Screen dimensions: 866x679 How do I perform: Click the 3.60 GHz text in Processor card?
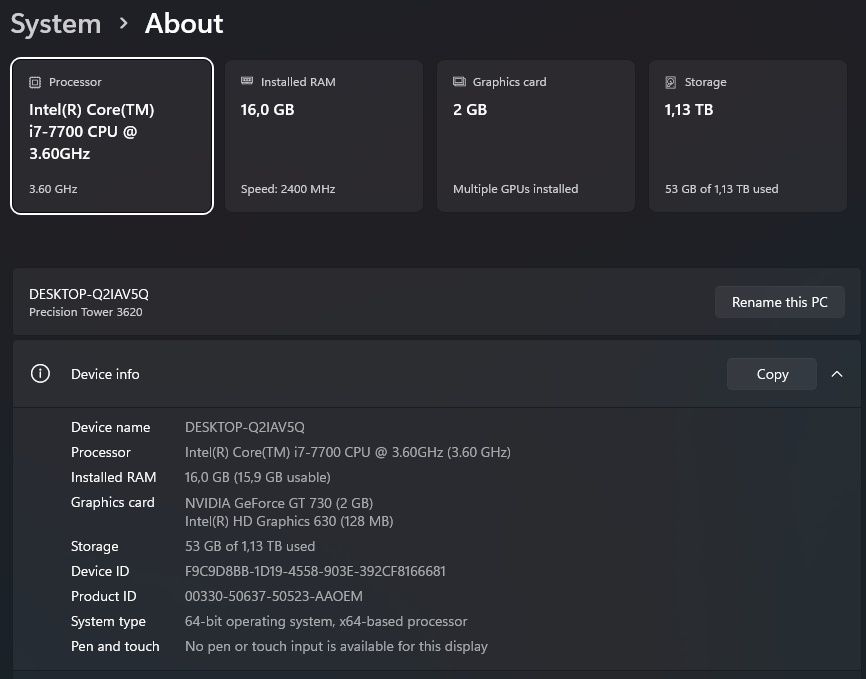coord(53,189)
